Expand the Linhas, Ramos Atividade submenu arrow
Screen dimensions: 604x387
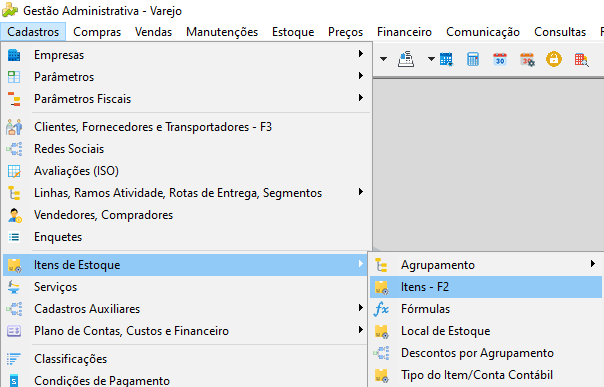(x=361, y=191)
